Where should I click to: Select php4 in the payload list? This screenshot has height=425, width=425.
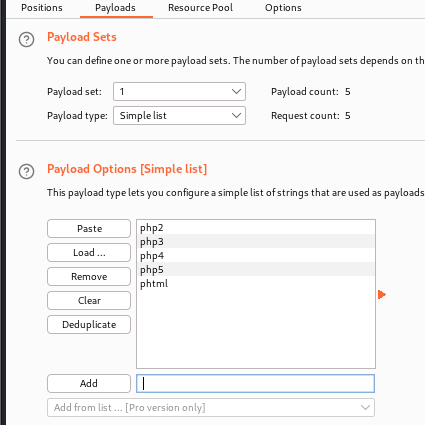256,256
